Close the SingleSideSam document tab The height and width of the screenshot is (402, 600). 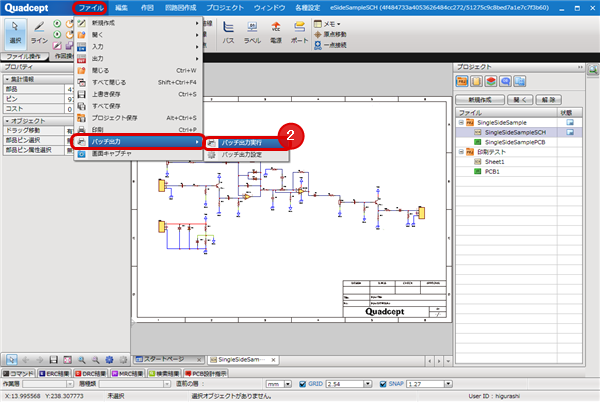point(273,360)
